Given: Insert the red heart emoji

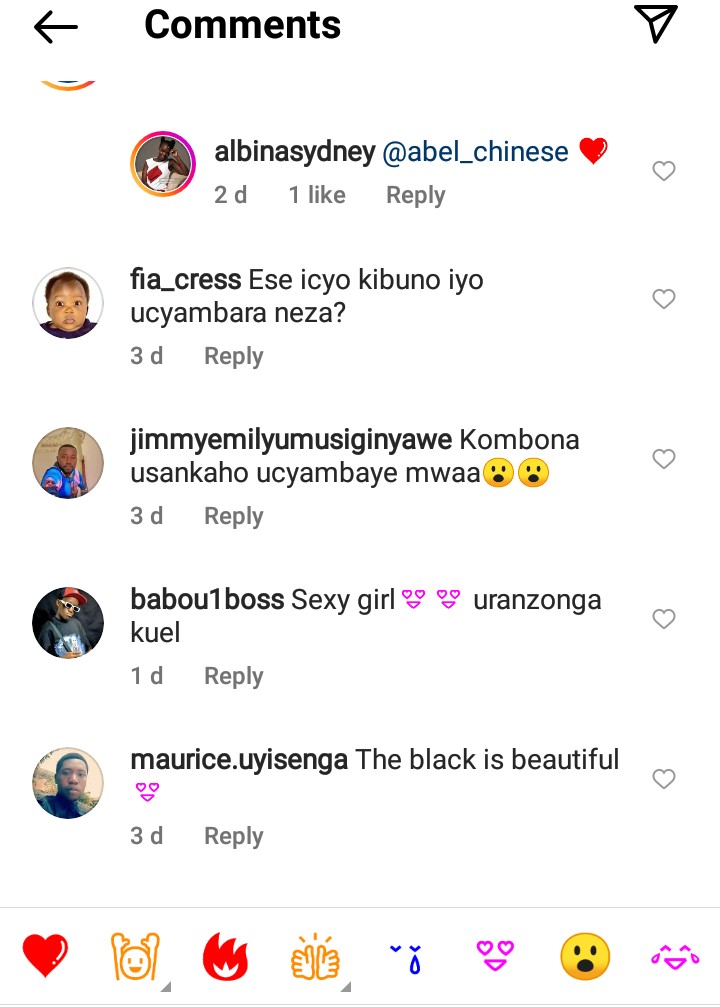Looking at the screenshot, I should point(45,955).
